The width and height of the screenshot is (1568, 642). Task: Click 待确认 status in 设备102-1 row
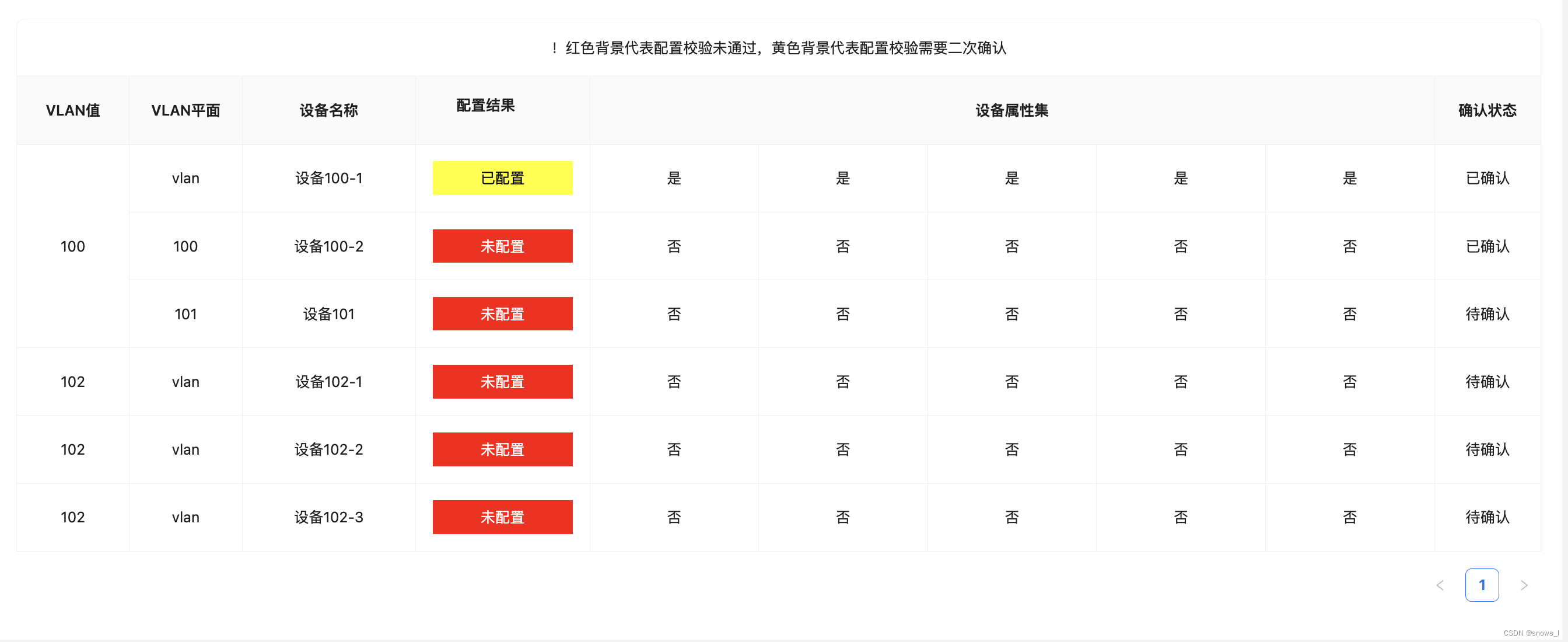tap(1487, 382)
